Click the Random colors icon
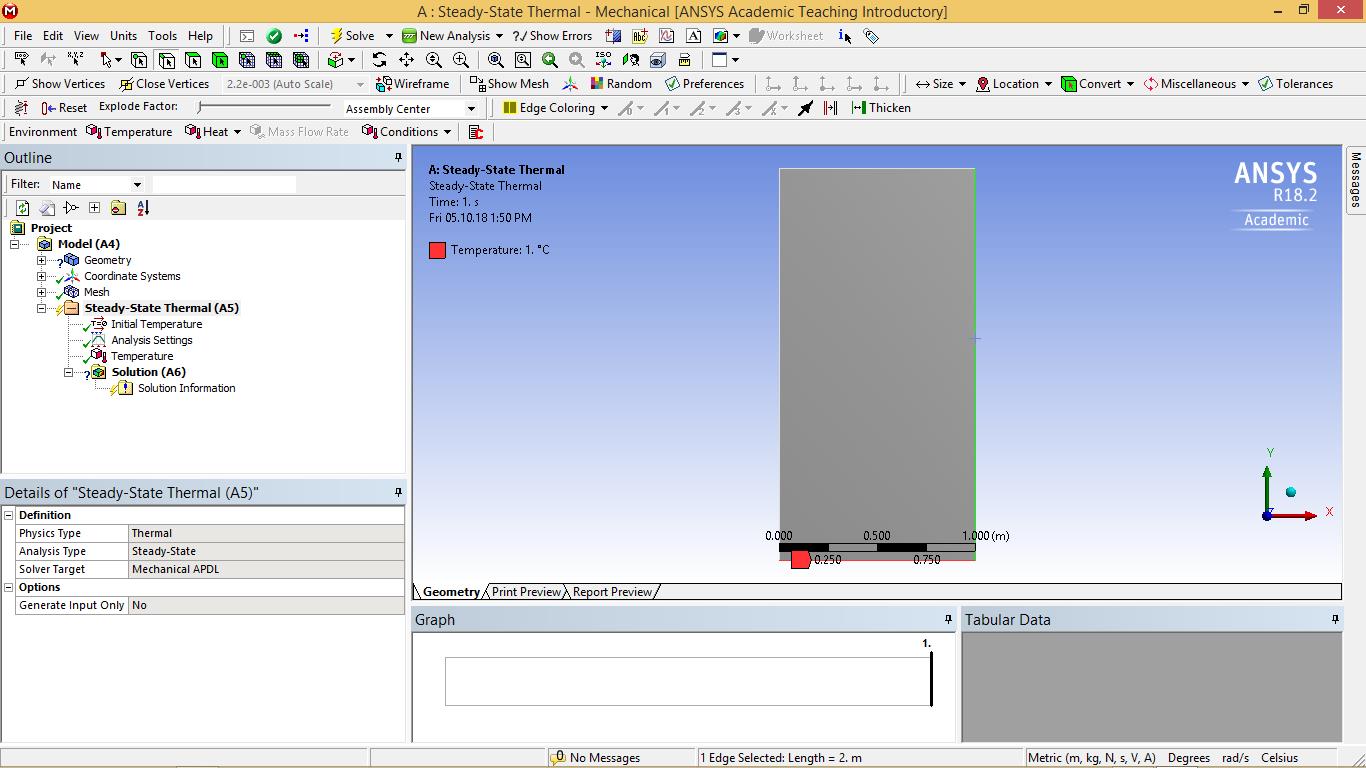The image size is (1366, 768). pyautogui.click(x=621, y=84)
